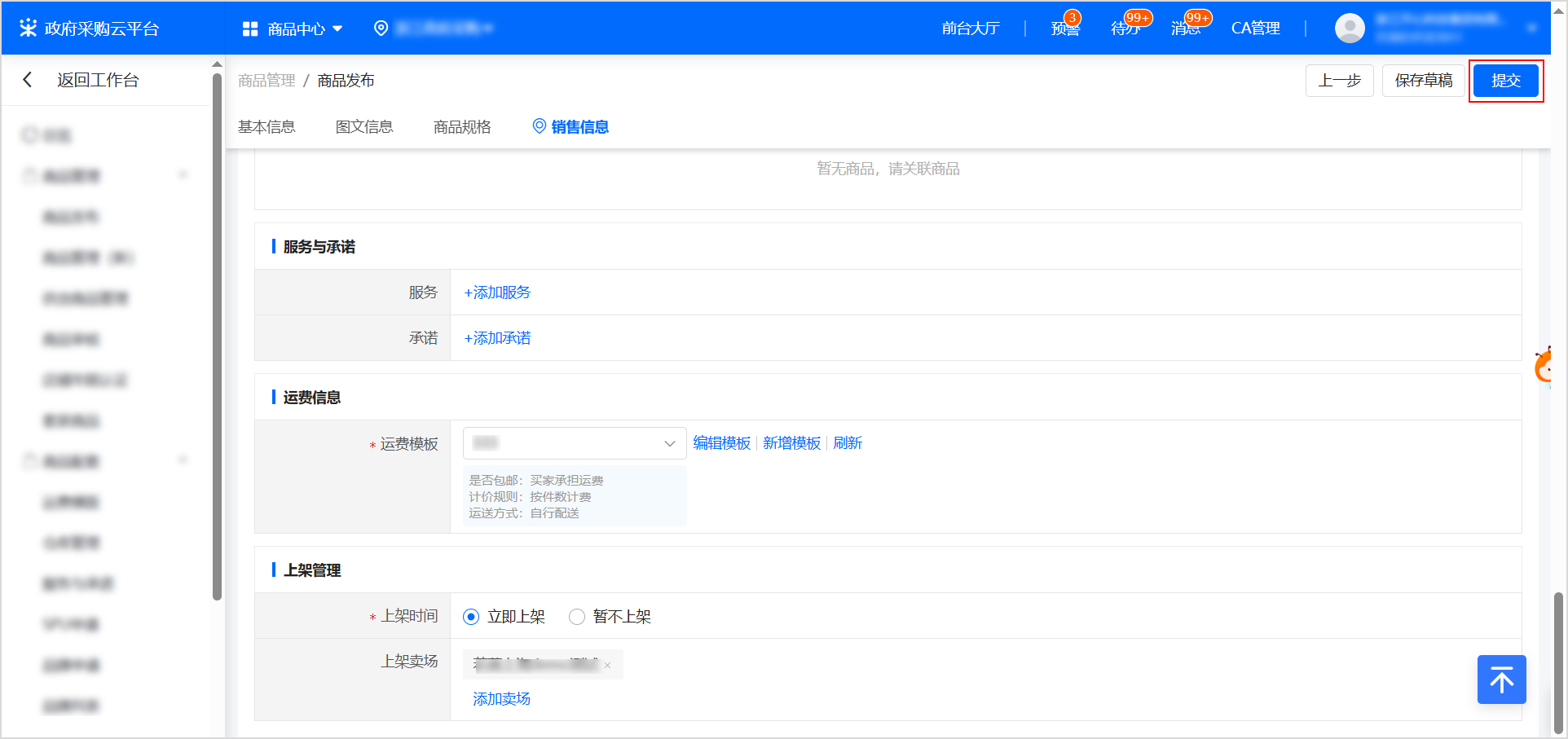Click the back arrow beside 返回工作台
The width and height of the screenshot is (1568, 739).
[x=28, y=80]
